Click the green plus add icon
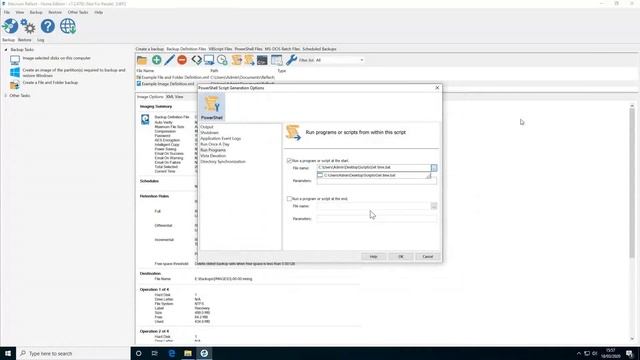Viewport: 640px width, 360px height. [156, 60]
